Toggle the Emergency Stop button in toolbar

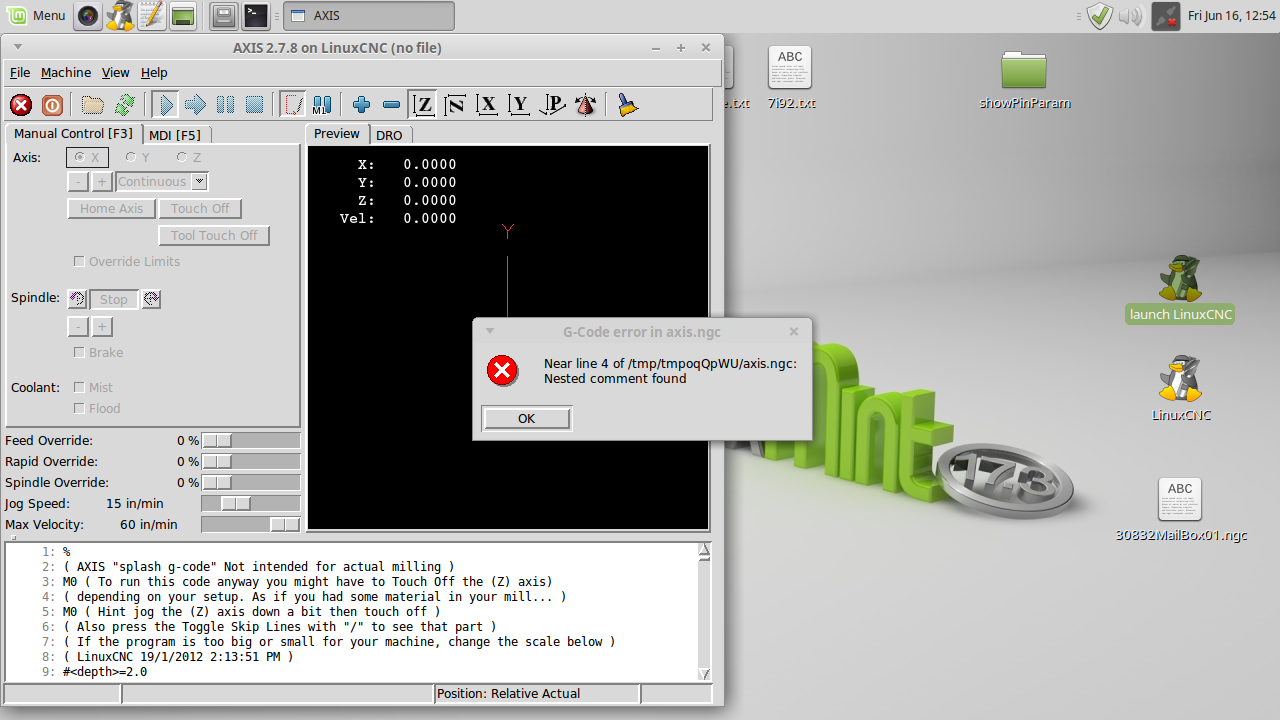[21, 105]
